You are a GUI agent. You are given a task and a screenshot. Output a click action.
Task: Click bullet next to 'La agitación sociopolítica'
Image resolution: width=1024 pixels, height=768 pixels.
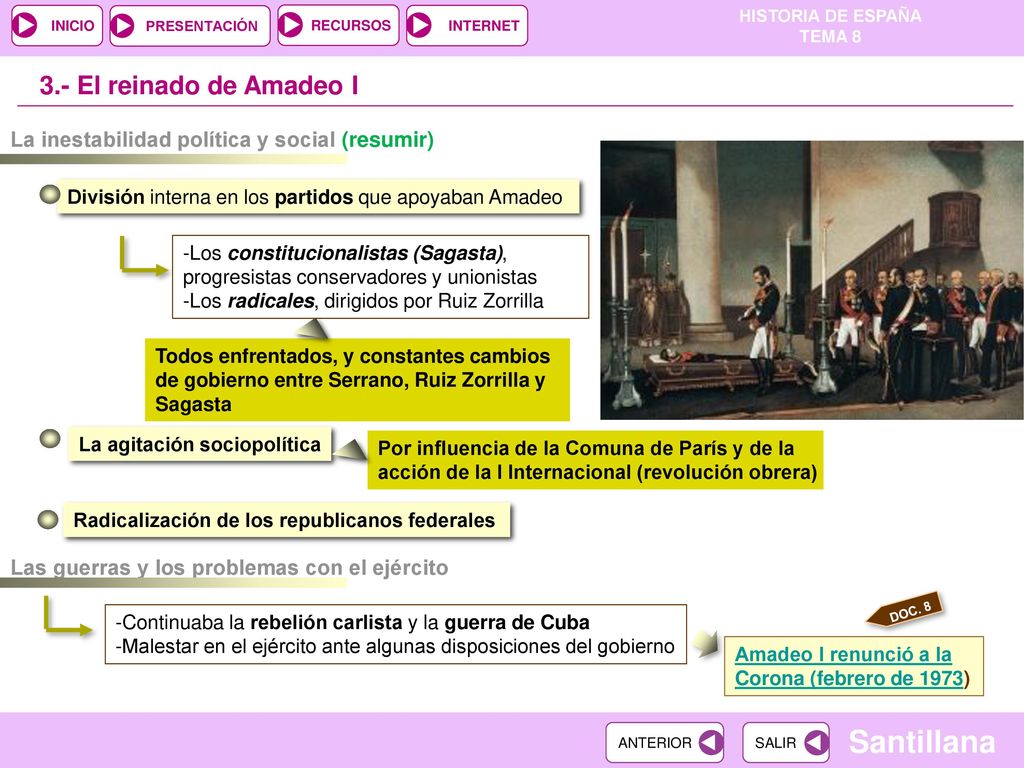click(50, 438)
